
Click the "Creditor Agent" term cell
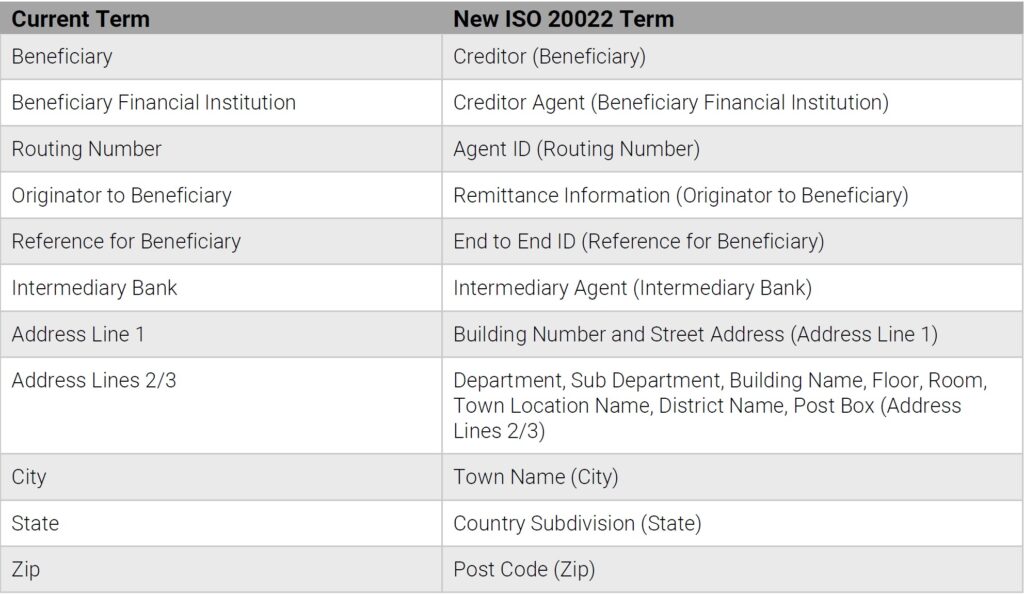tap(670, 103)
